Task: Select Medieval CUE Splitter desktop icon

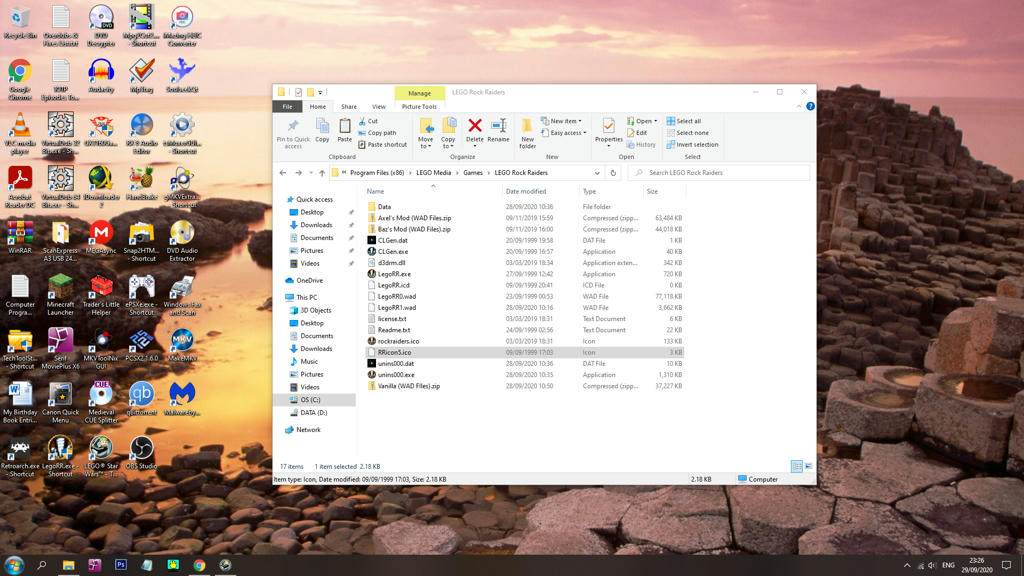Action: click(x=101, y=403)
